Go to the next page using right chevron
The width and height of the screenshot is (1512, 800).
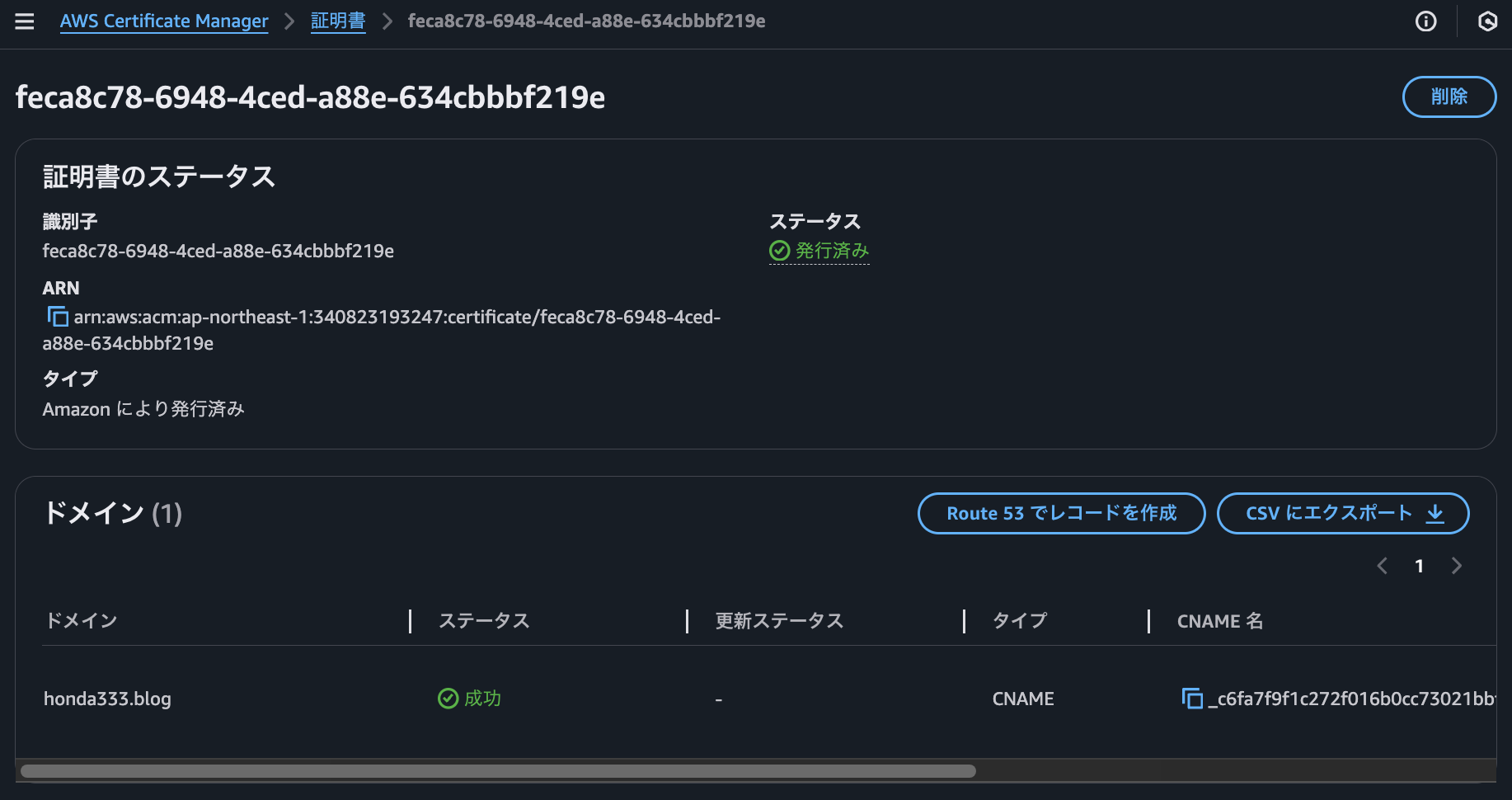pos(1456,566)
